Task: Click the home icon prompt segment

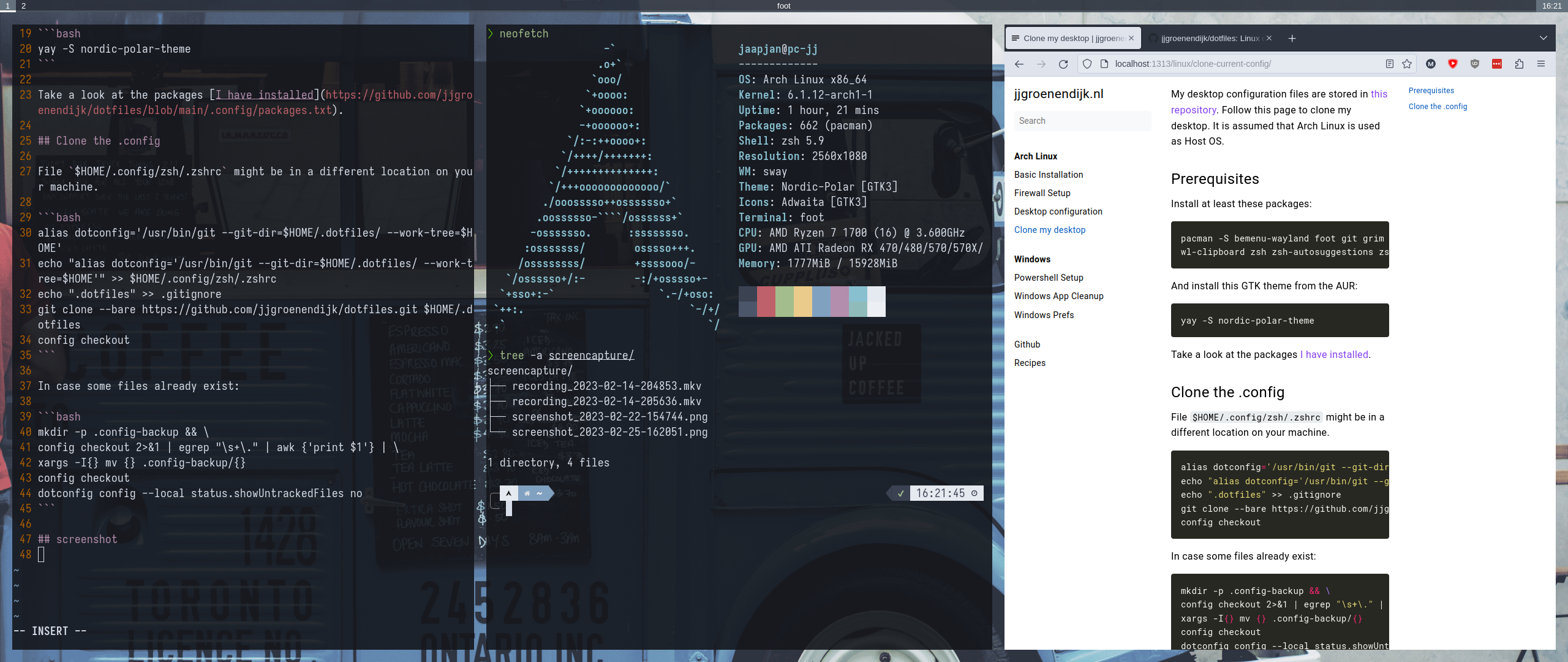Action: click(527, 493)
